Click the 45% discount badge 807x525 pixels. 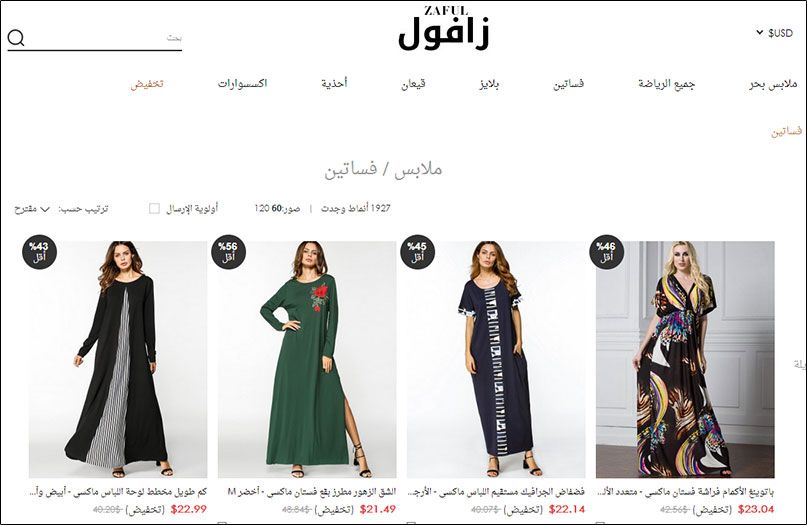(x=417, y=252)
